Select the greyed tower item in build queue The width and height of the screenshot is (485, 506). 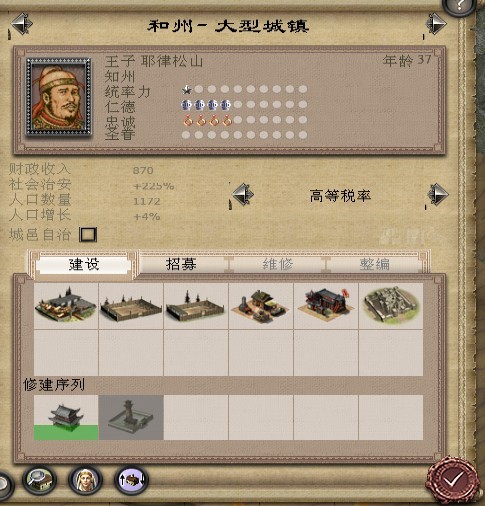[x=131, y=418]
